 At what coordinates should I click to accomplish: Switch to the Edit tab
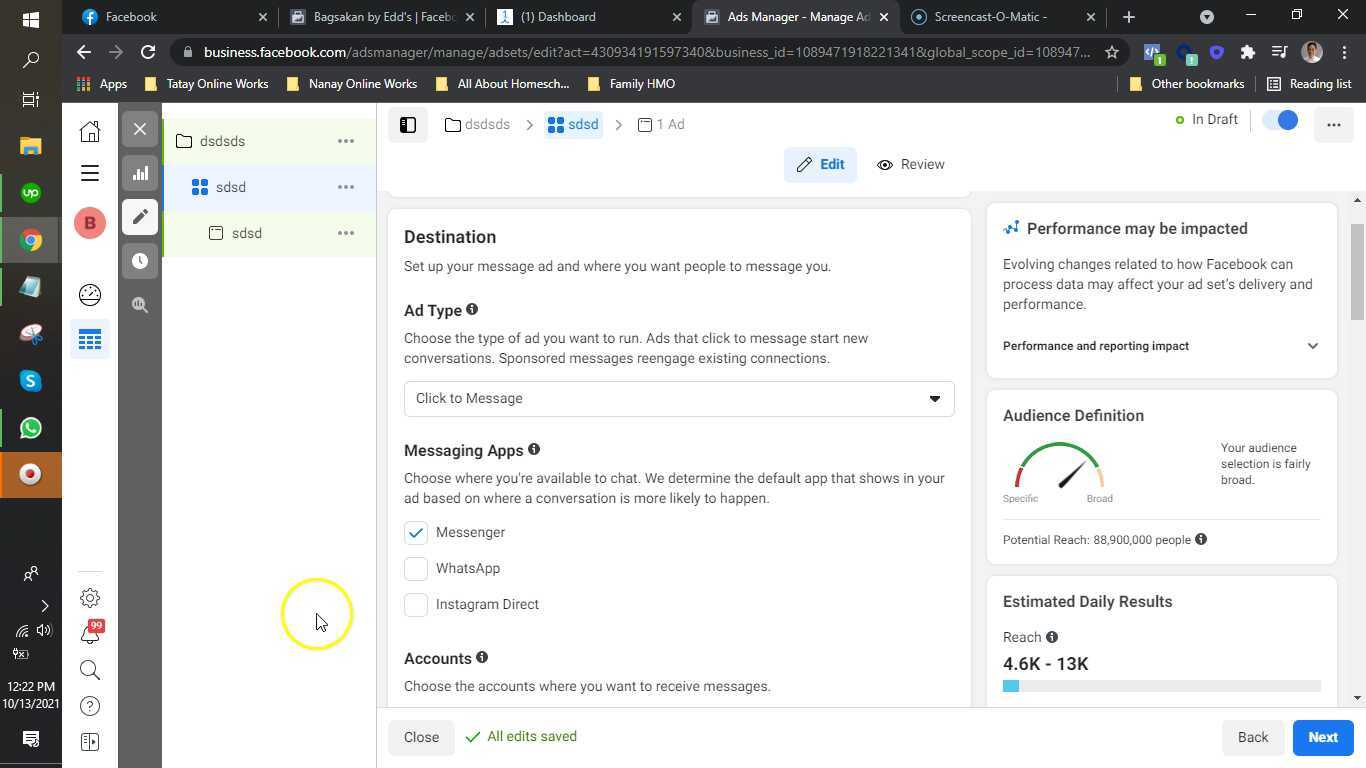tap(820, 165)
